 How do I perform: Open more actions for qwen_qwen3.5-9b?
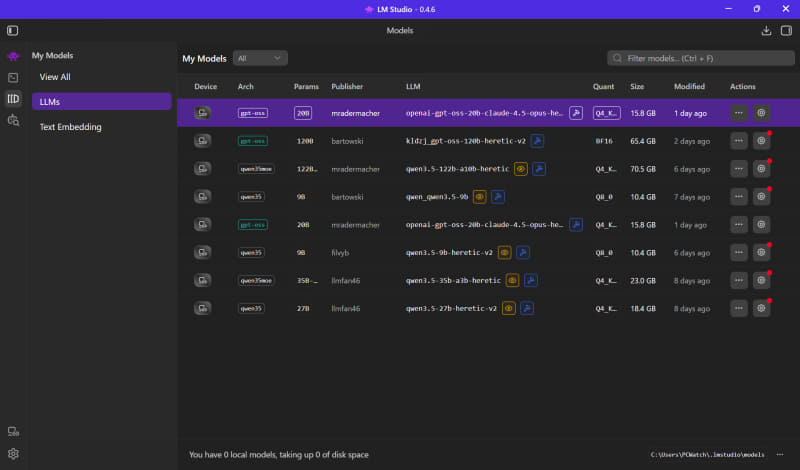[x=739, y=196]
